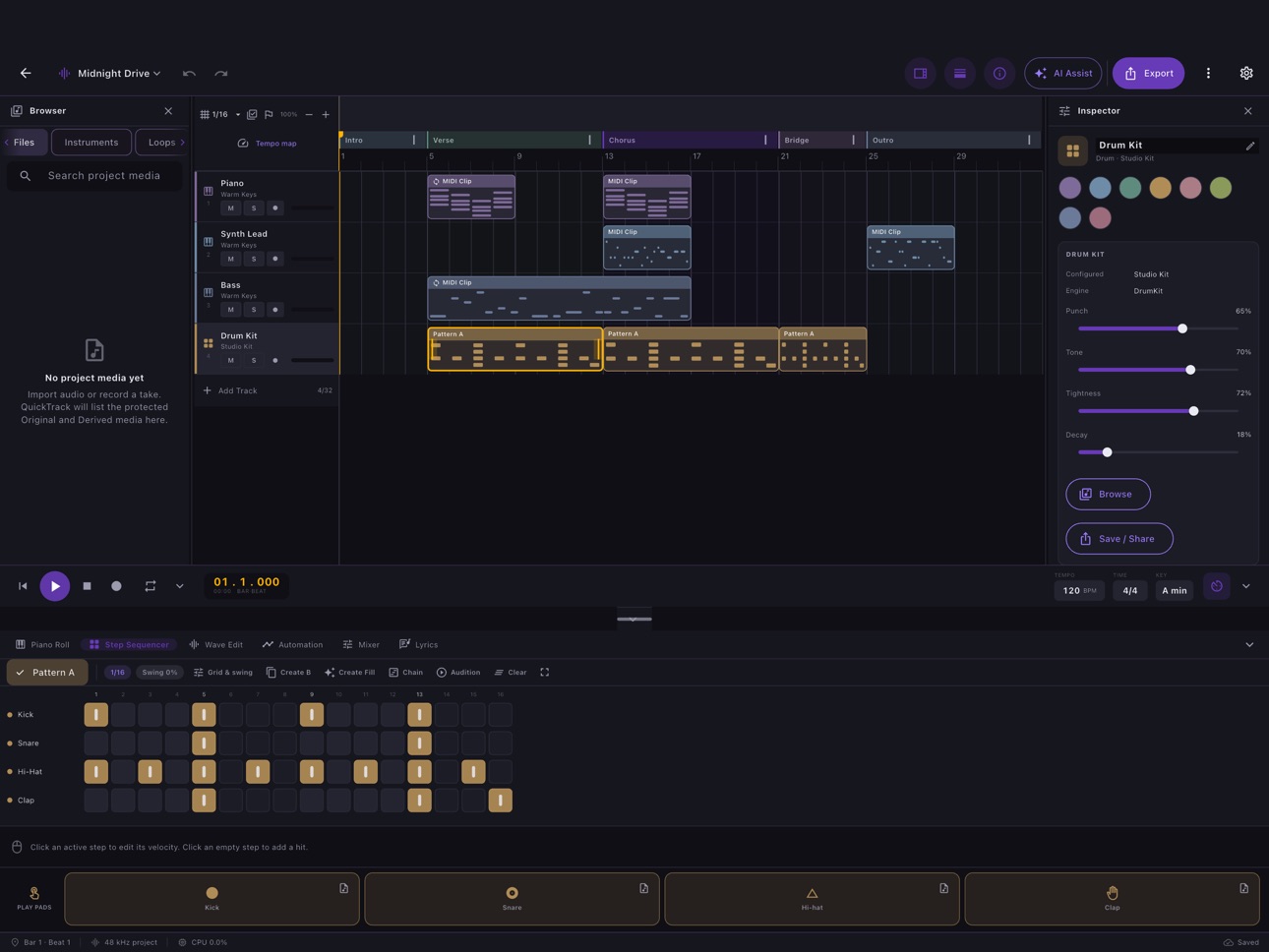Go back using the top-left arrow
Viewport: 1269px width, 952px height.
(26, 73)
